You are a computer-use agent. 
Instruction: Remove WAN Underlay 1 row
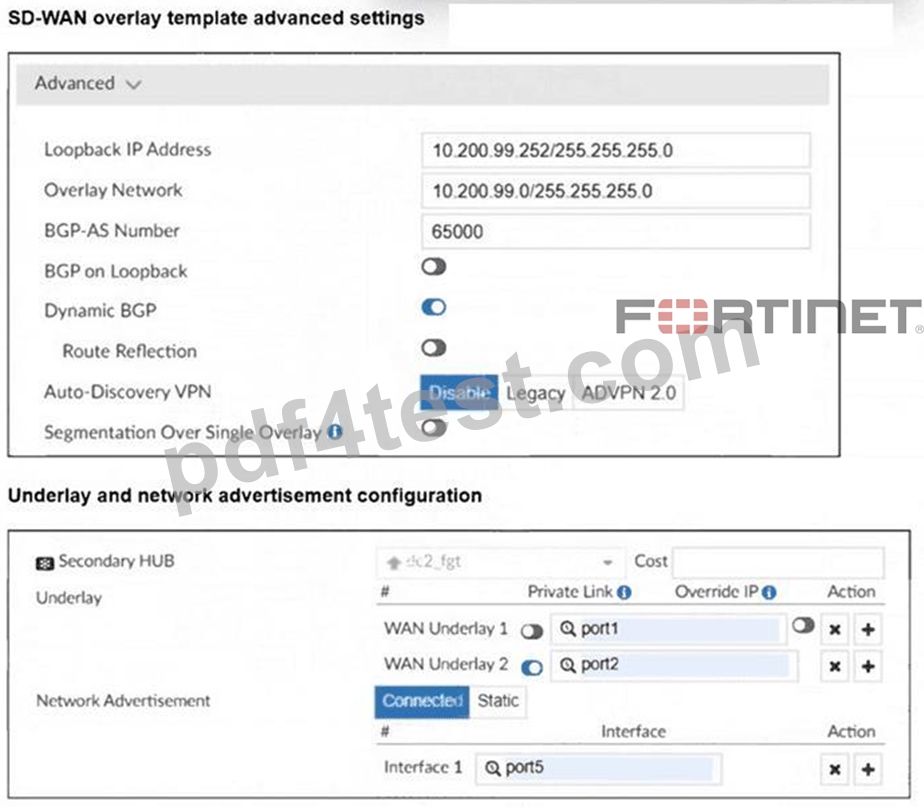pos(834,629)
